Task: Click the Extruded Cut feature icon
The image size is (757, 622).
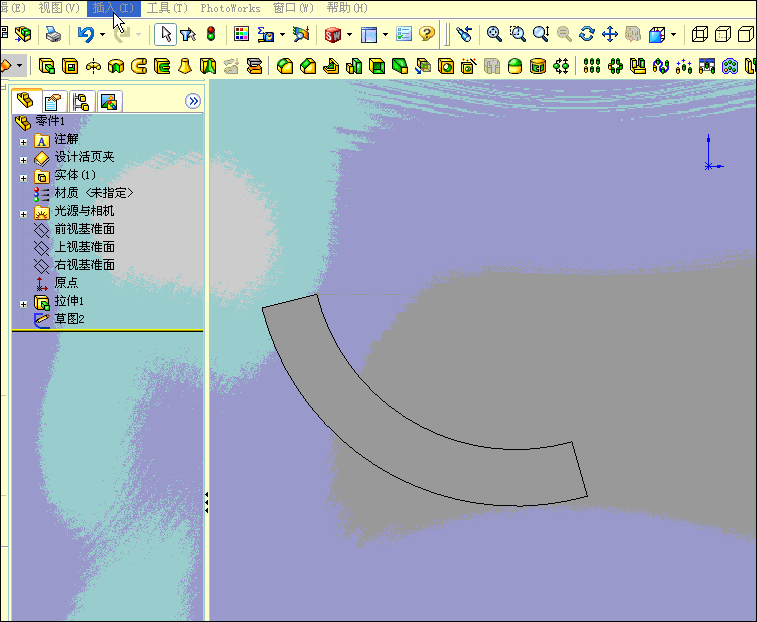Action: [x=70, y=66]
